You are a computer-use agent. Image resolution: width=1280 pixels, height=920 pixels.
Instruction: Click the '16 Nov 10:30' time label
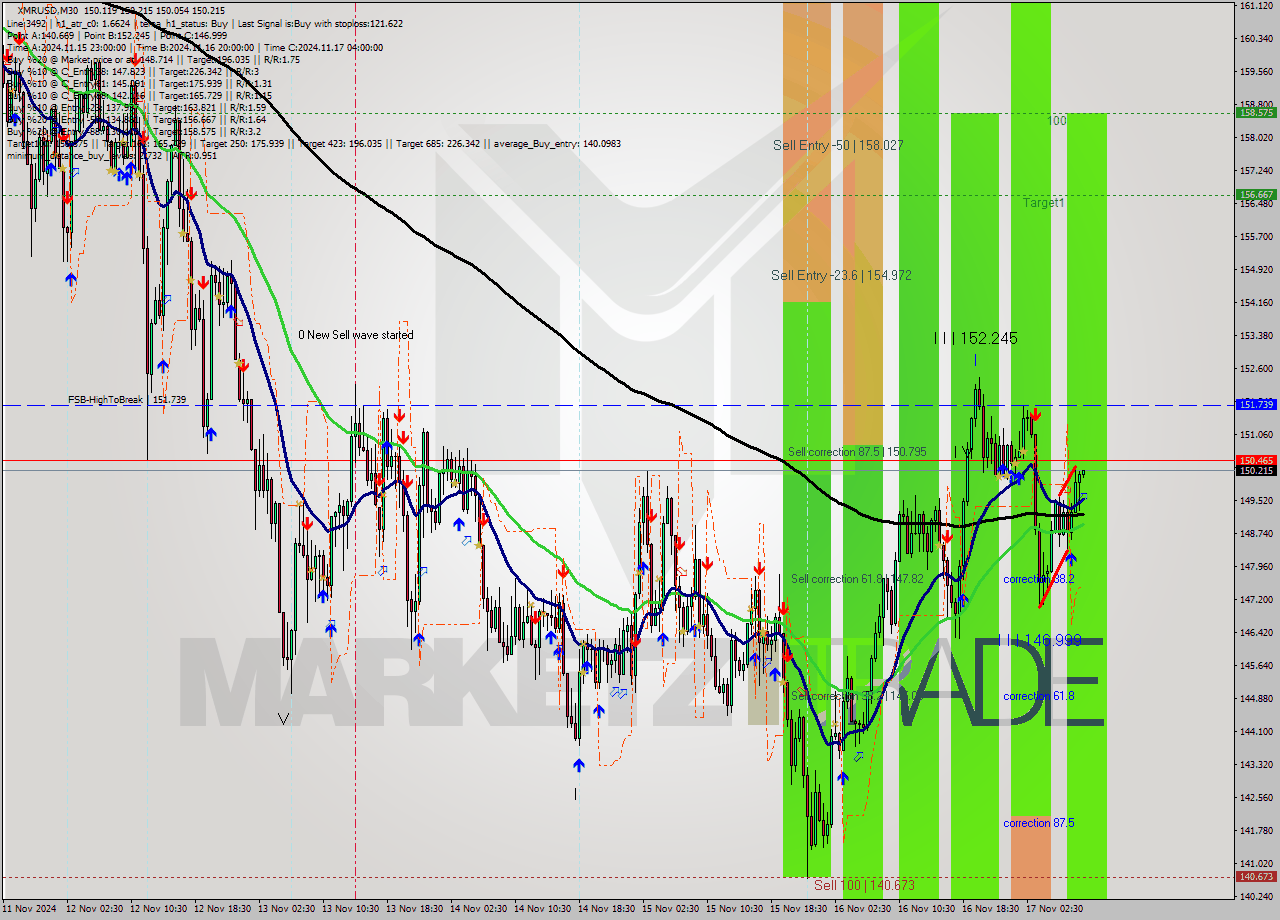coord(926,909)
